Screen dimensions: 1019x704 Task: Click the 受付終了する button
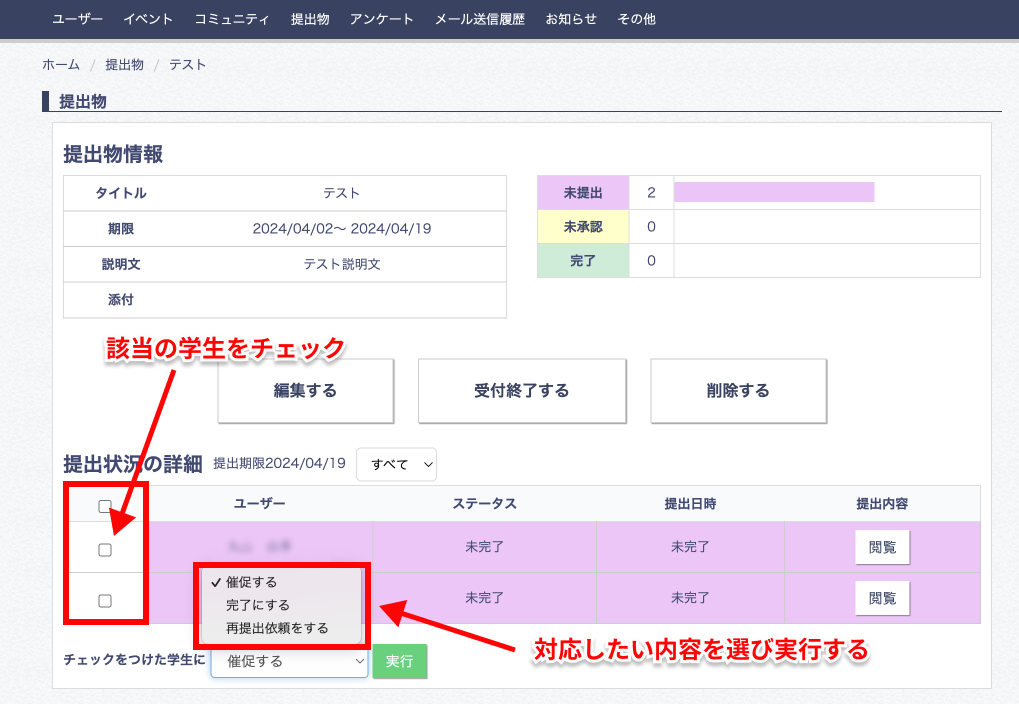click(521, 391)
